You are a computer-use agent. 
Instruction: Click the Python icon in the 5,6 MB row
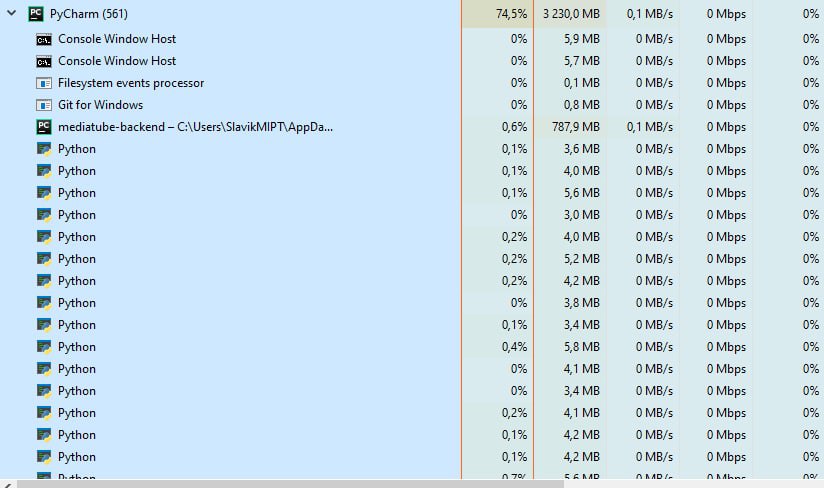tap(44, 193)
